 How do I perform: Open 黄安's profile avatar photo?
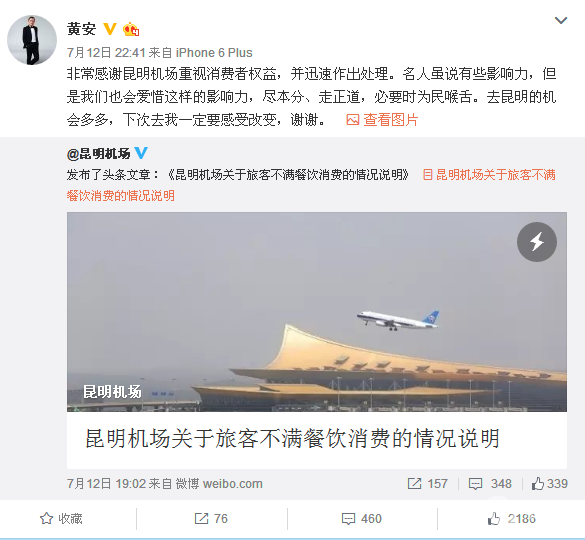[x=32, y=40]
